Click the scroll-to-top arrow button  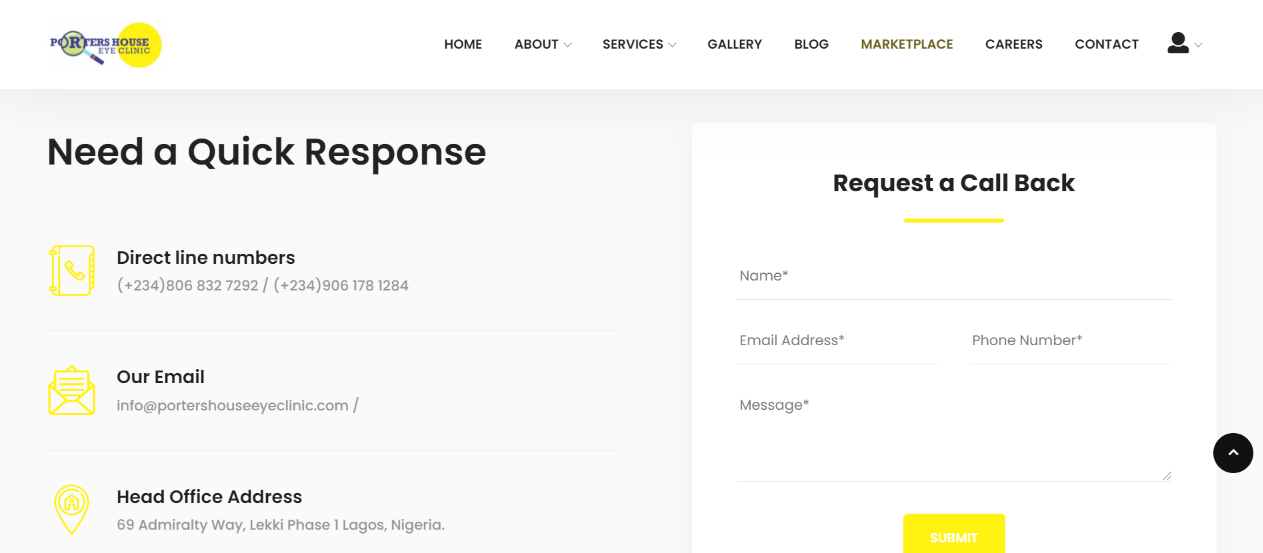click(1233, 453)
